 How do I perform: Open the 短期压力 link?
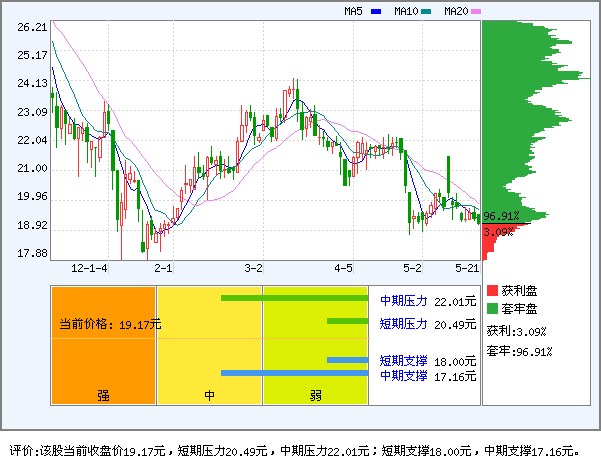point(403,323)
